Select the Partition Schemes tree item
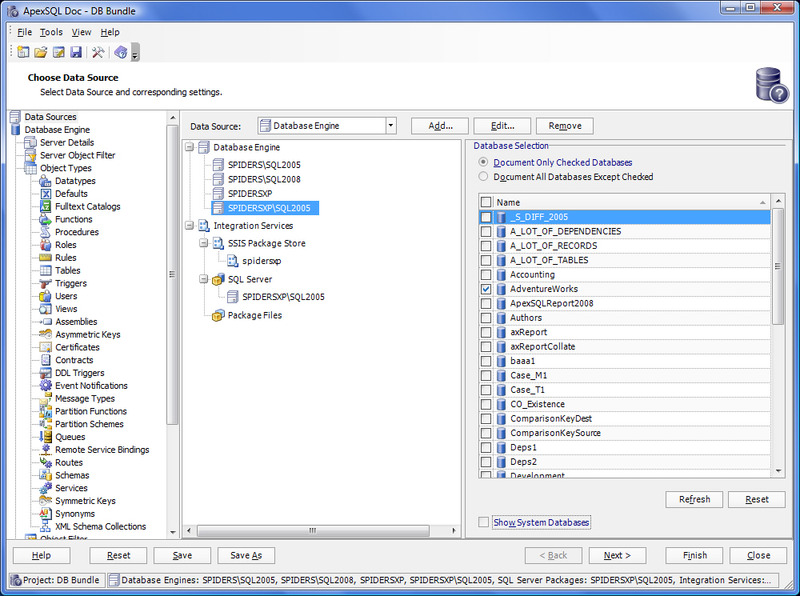Viewport: 800px width, 596px height. [x=89, y=424]
